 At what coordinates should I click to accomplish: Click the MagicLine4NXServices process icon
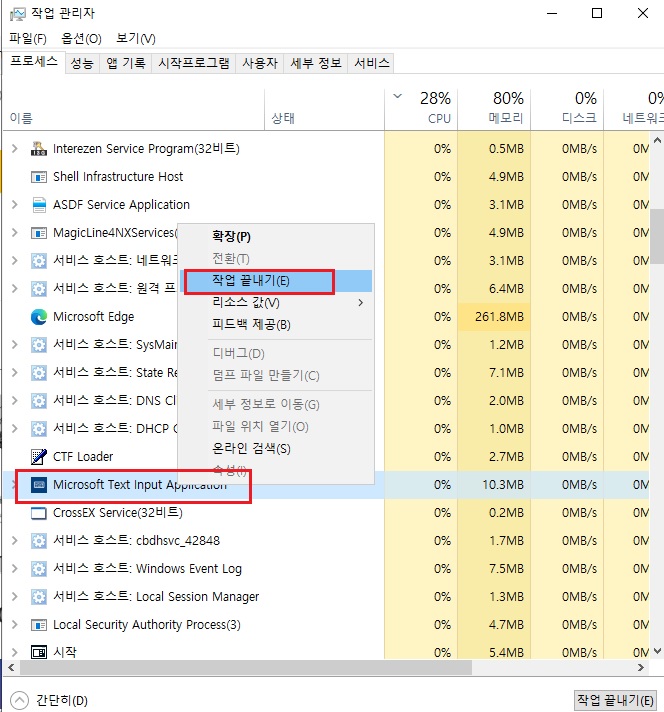39,233
